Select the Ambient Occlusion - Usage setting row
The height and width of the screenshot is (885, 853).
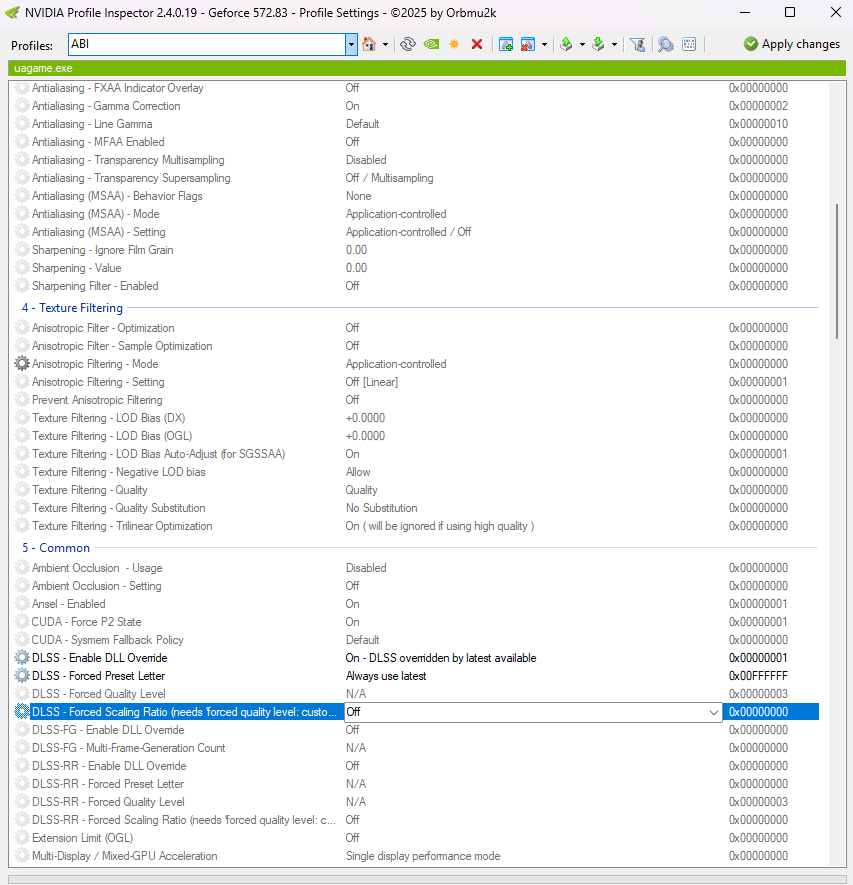point(97,568)
